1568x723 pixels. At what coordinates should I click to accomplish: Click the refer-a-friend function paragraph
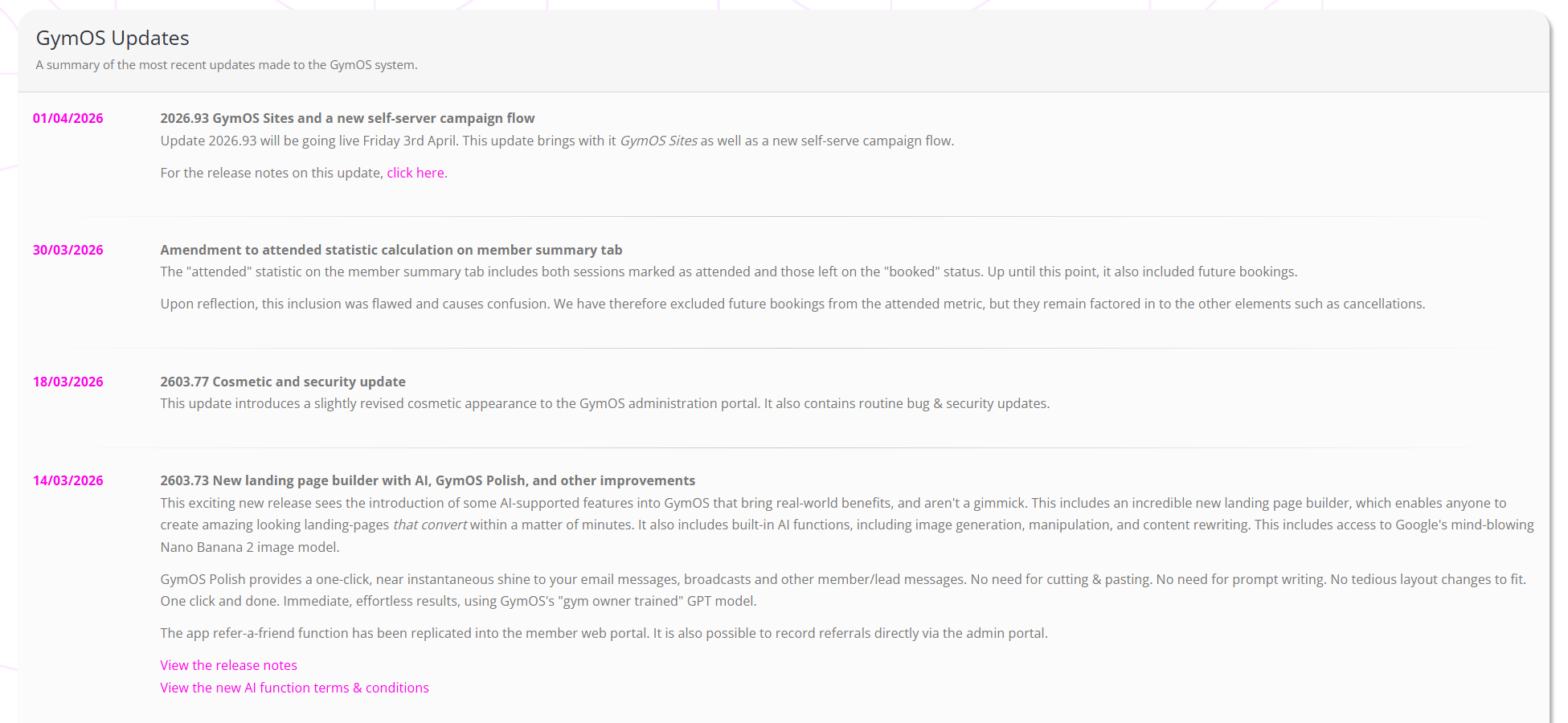tap(604, 633)
